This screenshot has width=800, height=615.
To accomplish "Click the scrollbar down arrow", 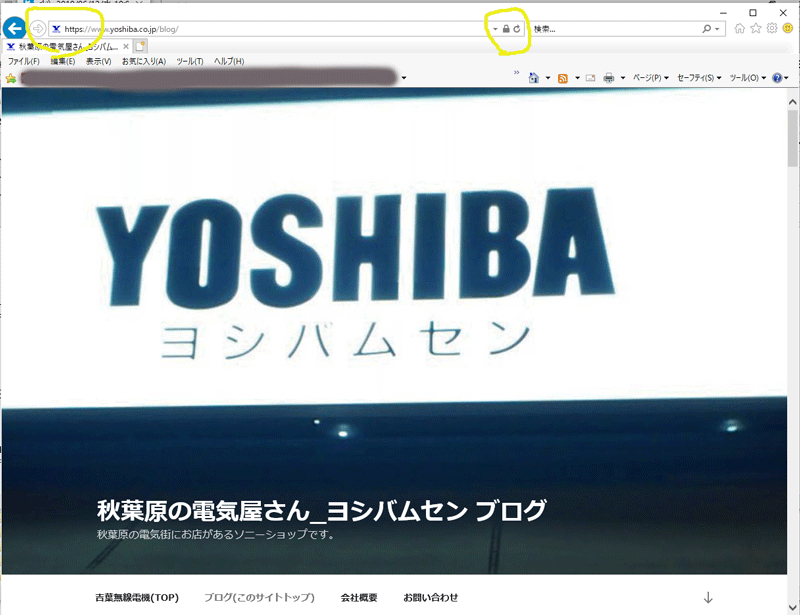I will [792, 608].
